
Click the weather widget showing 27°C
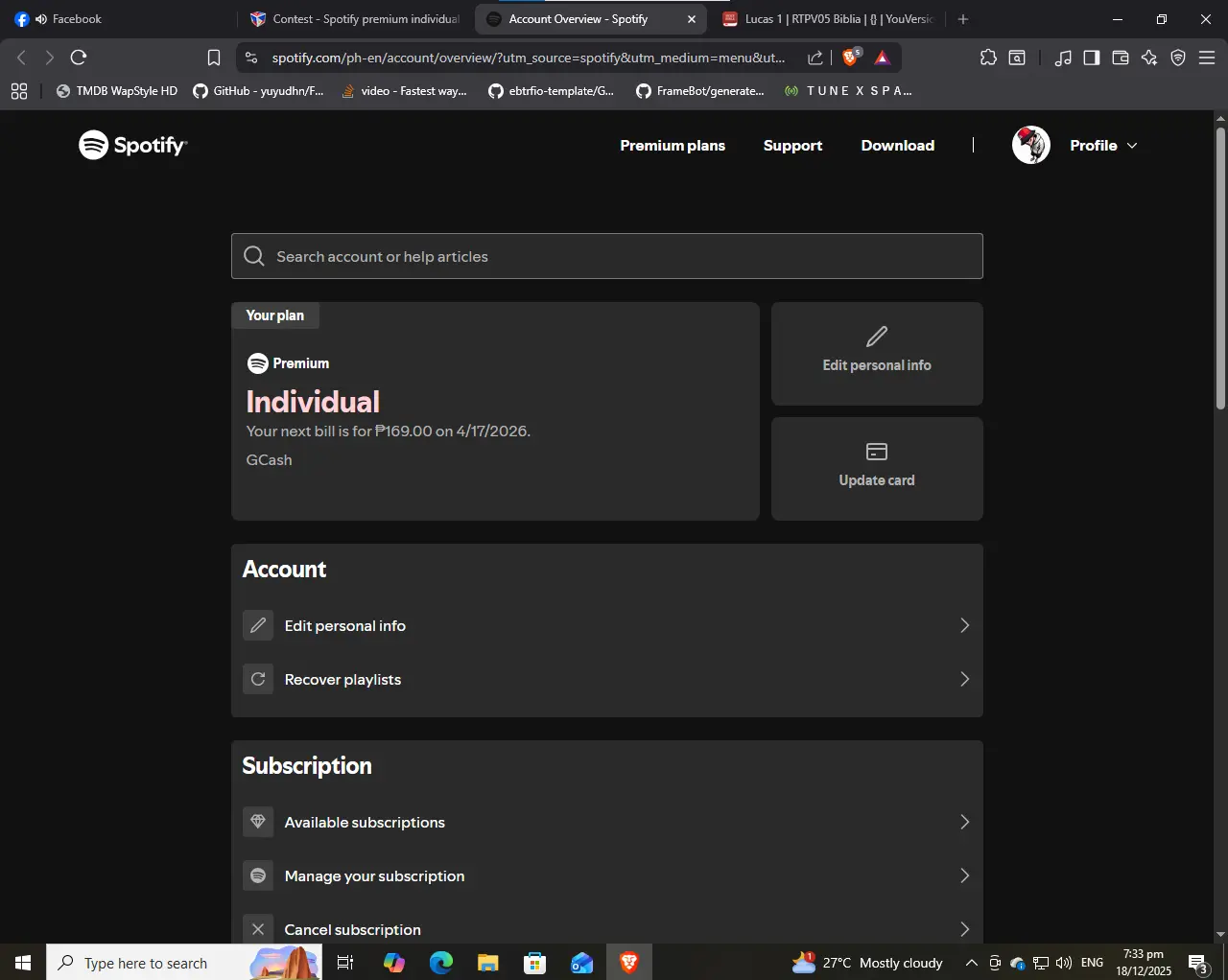(x=867, y=963)
